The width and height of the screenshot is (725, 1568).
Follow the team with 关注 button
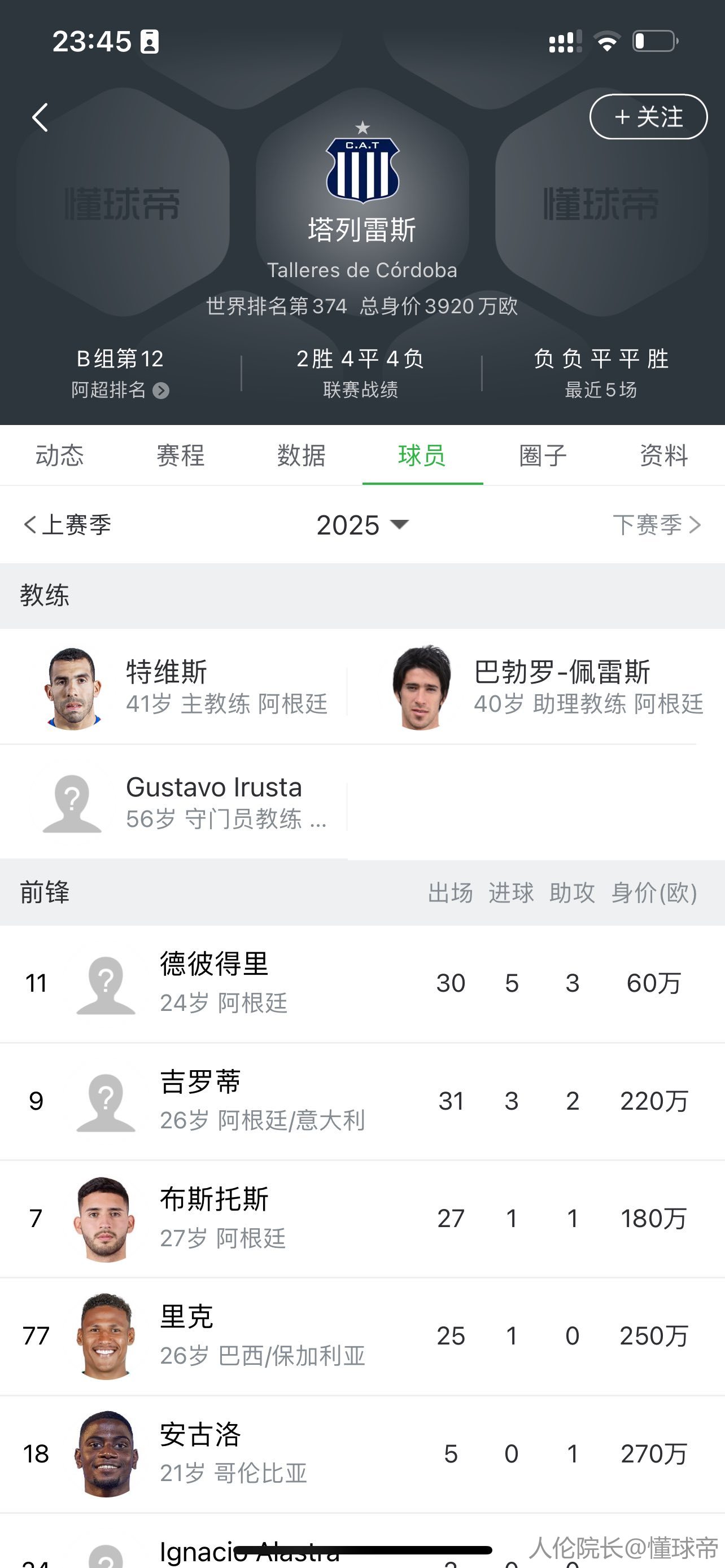tap(648, 117)
